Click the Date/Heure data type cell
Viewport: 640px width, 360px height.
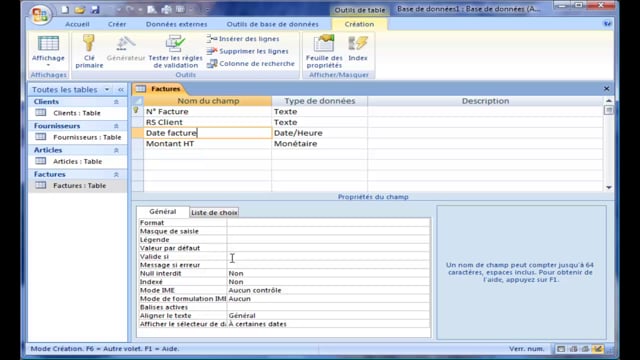pyautogui.click(x=320, y=133)
